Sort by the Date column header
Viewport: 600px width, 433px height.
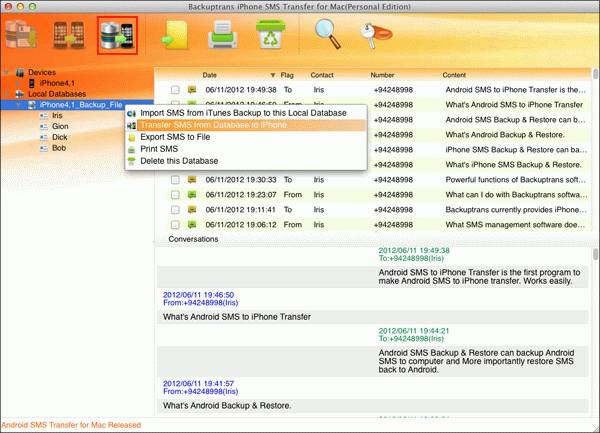210,75
